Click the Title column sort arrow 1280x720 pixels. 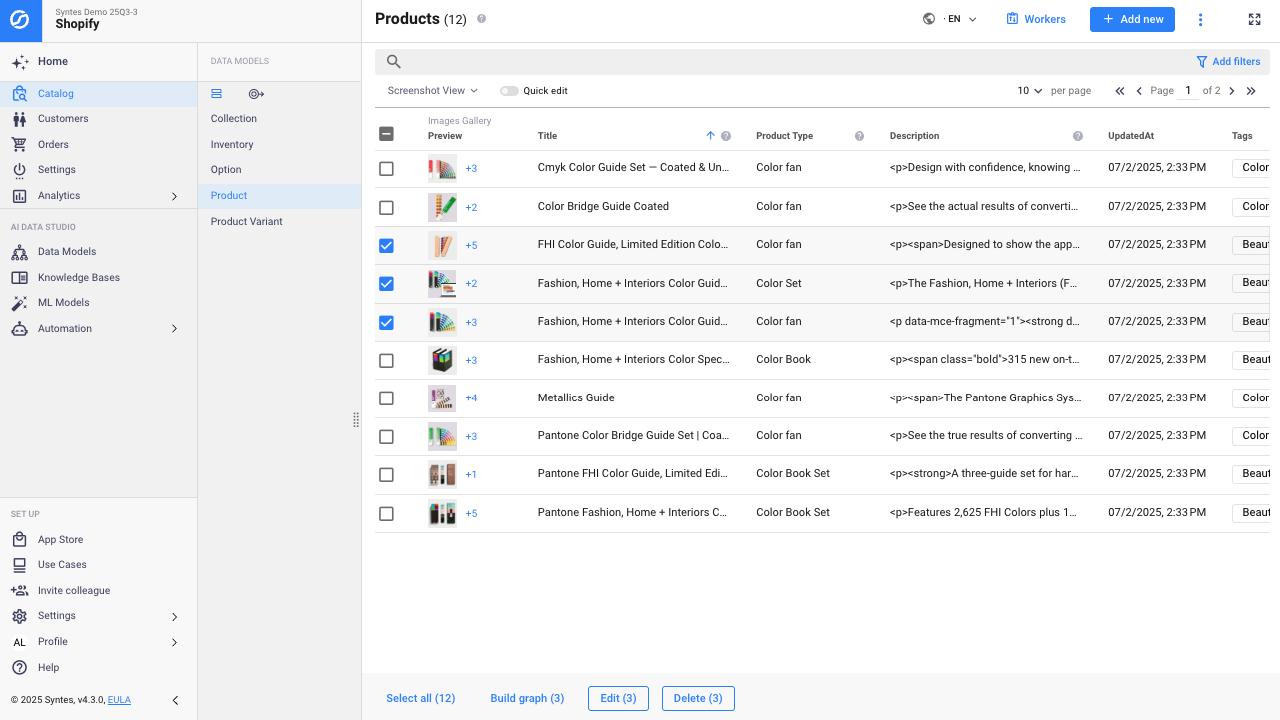711,136
